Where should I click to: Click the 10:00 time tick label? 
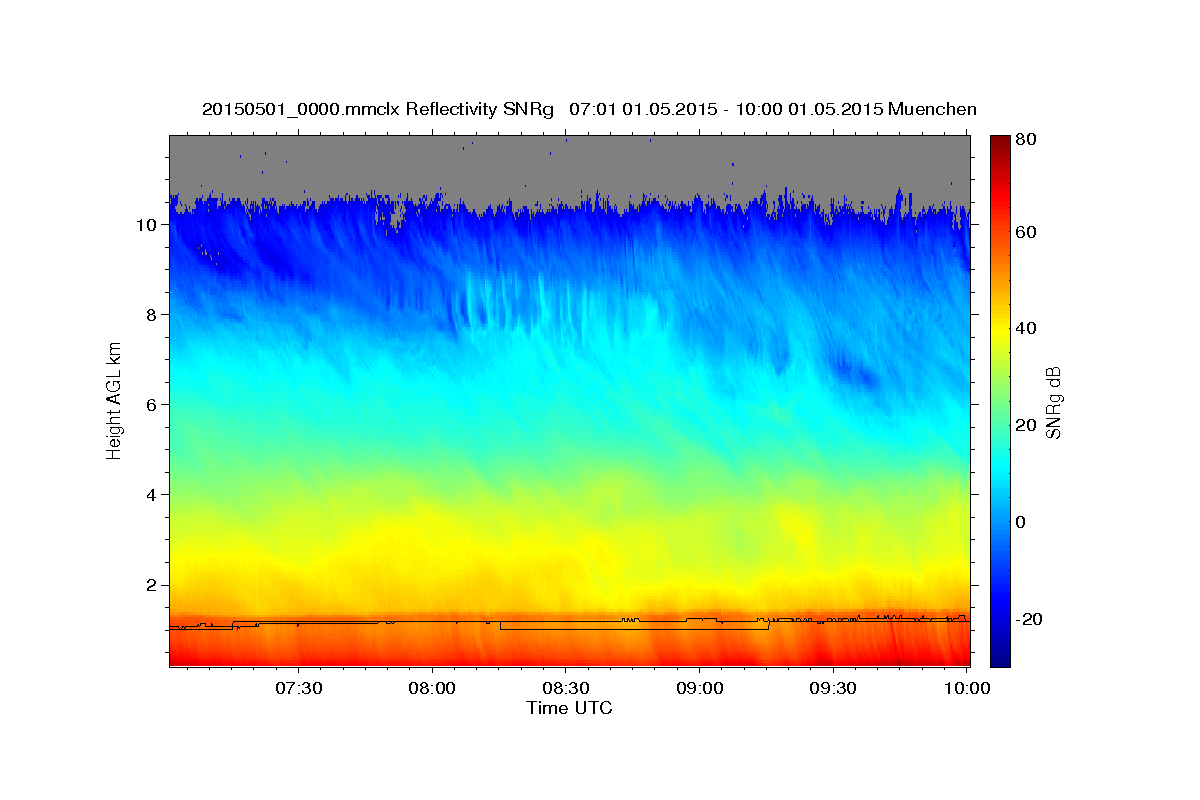point(966,688)
